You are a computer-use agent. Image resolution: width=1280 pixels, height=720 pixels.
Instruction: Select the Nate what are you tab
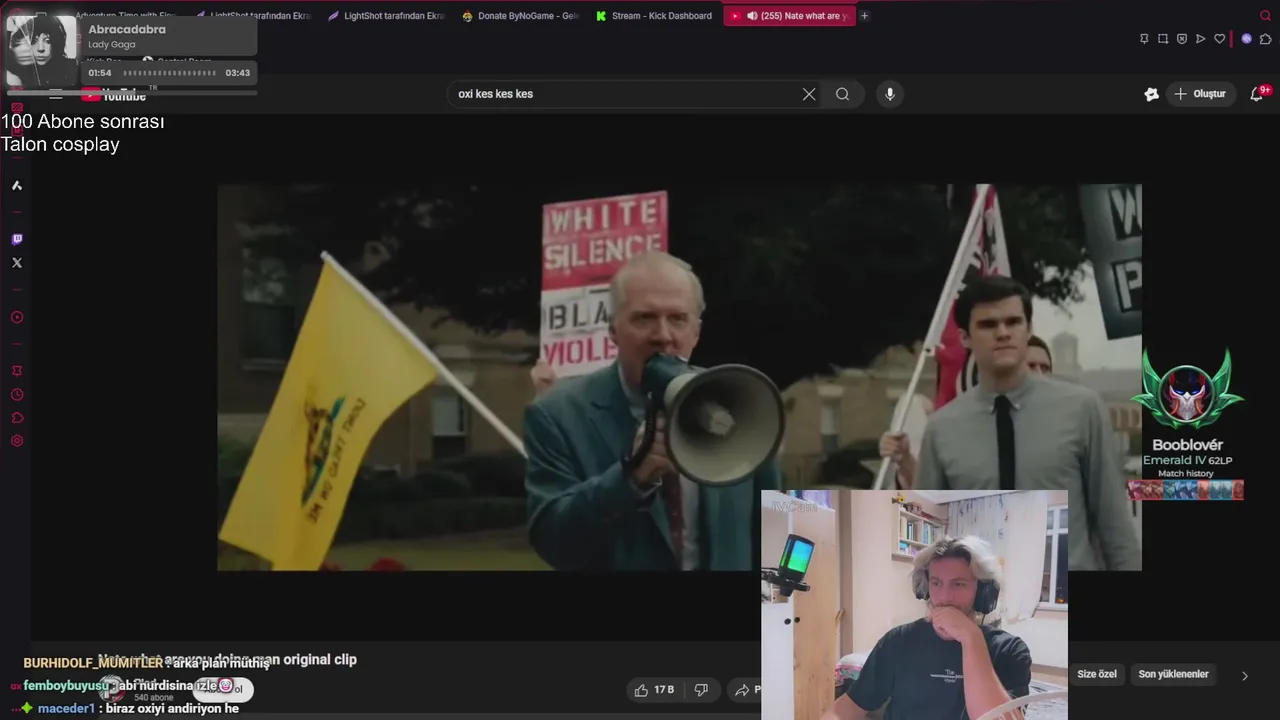[789, 16]
